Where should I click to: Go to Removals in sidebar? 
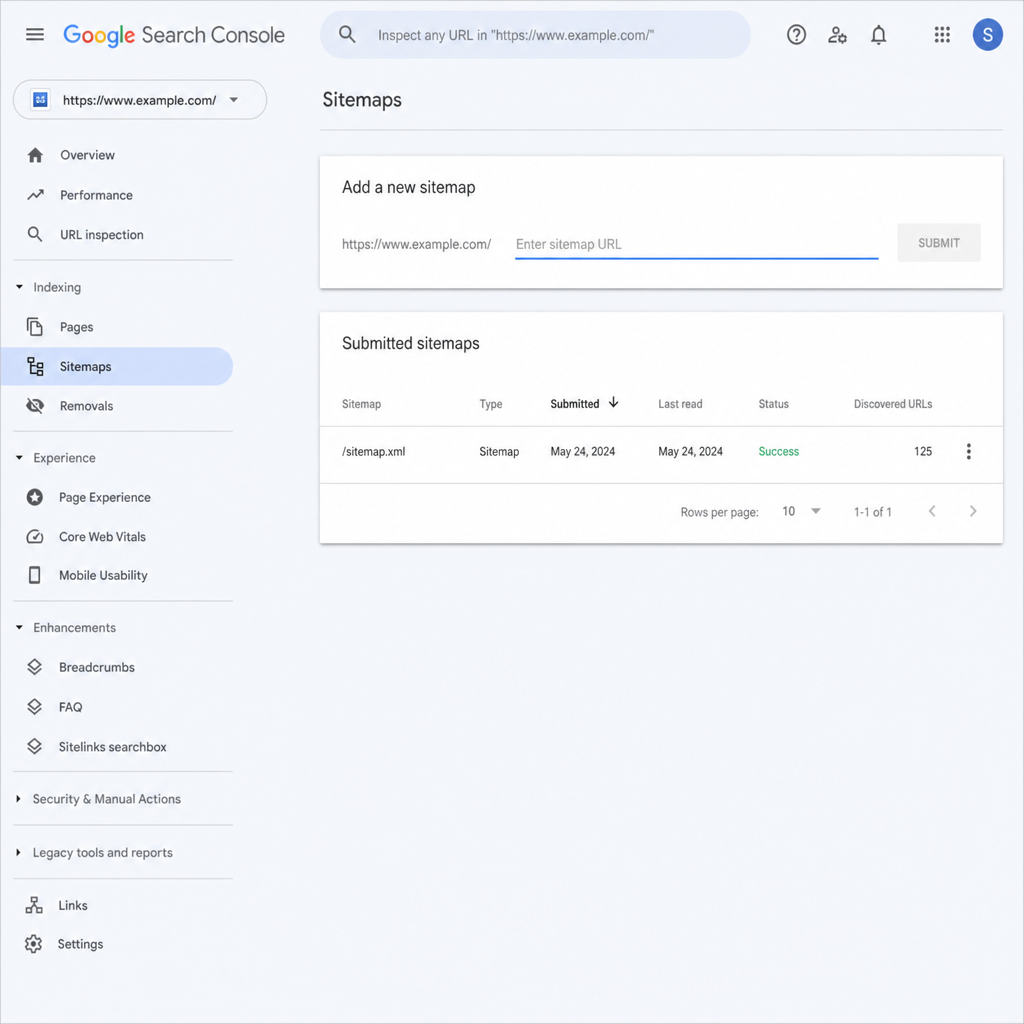tap(86, 406)
